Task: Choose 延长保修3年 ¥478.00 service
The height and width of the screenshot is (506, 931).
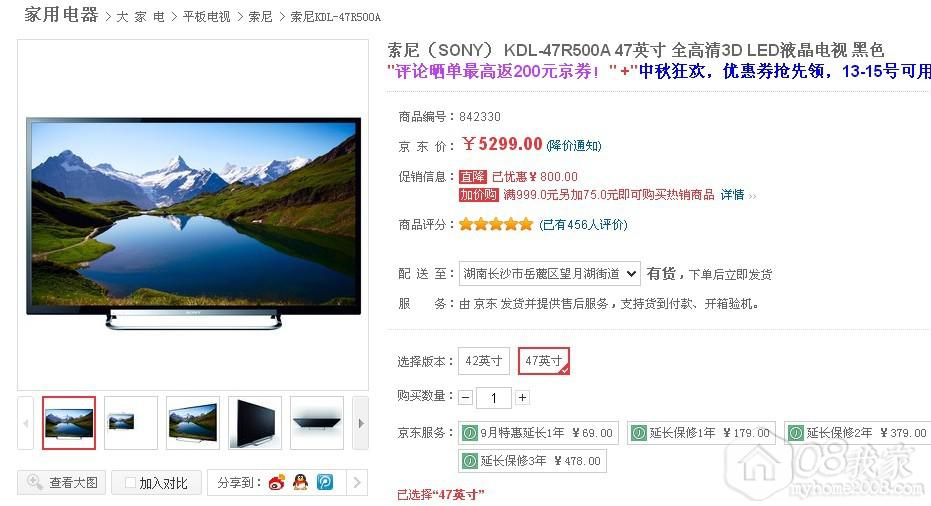Action: click(533, 461)
